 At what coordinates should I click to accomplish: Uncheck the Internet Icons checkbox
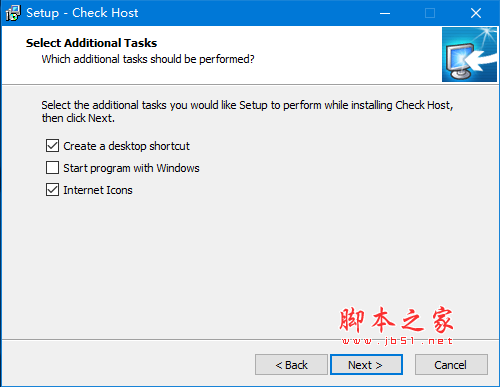click(52, 190)
